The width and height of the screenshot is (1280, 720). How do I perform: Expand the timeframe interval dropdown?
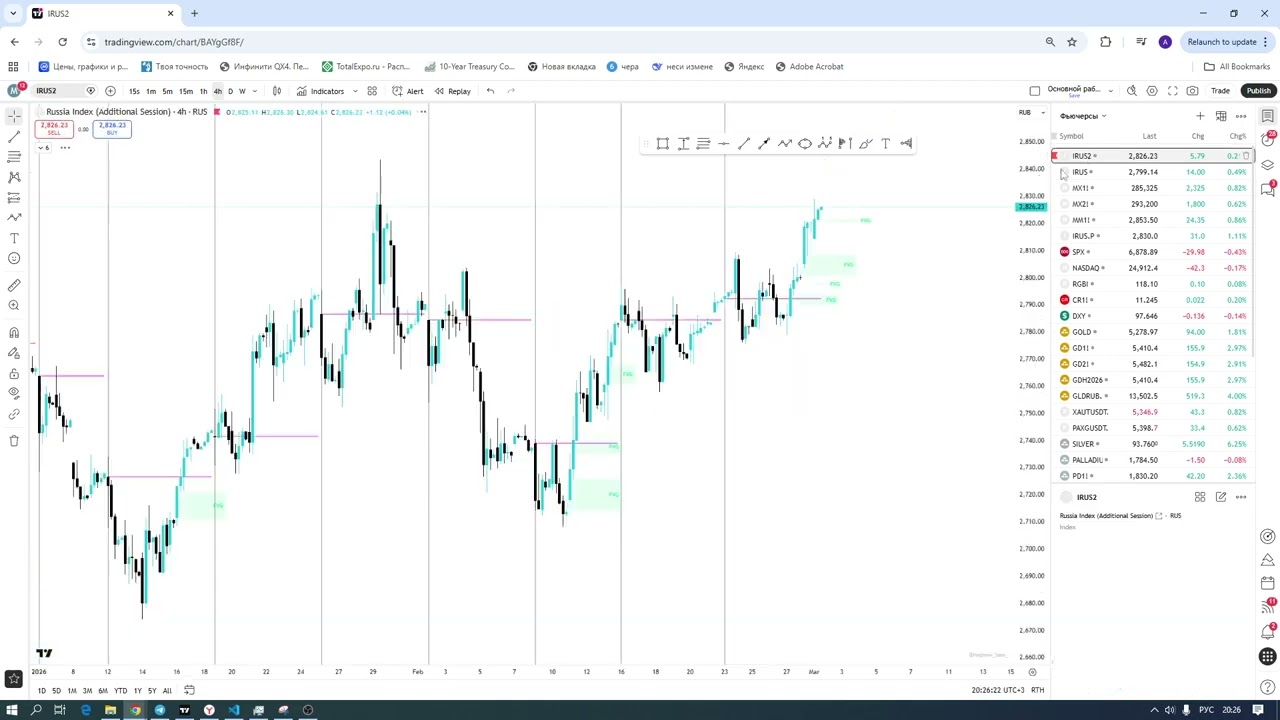coord(256,91)
